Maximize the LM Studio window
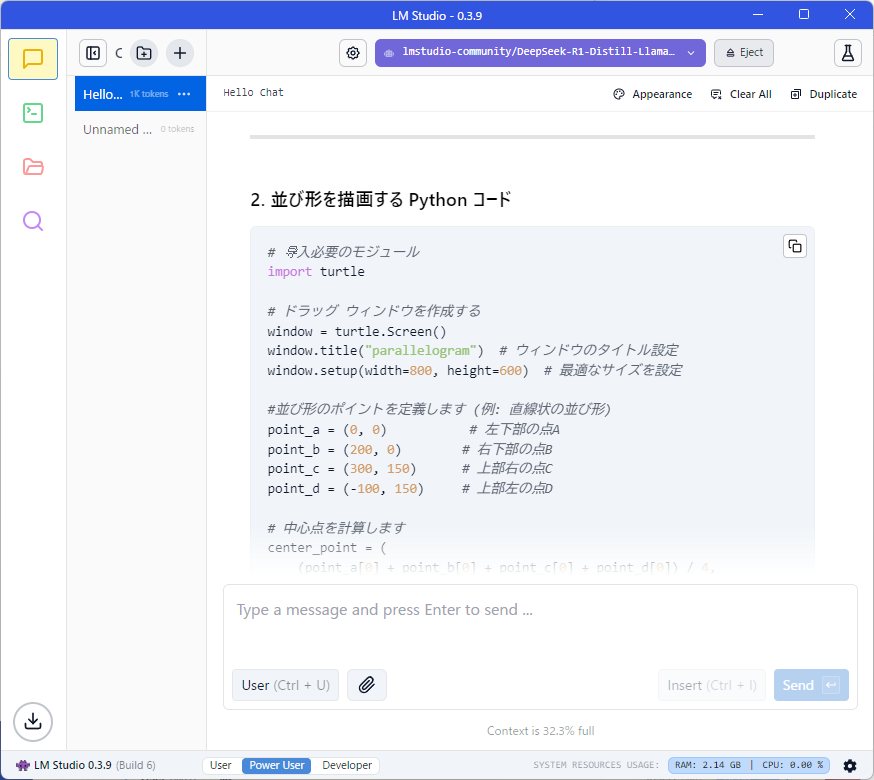This screenshot has width=874, height=780. [x=804, y=14]
